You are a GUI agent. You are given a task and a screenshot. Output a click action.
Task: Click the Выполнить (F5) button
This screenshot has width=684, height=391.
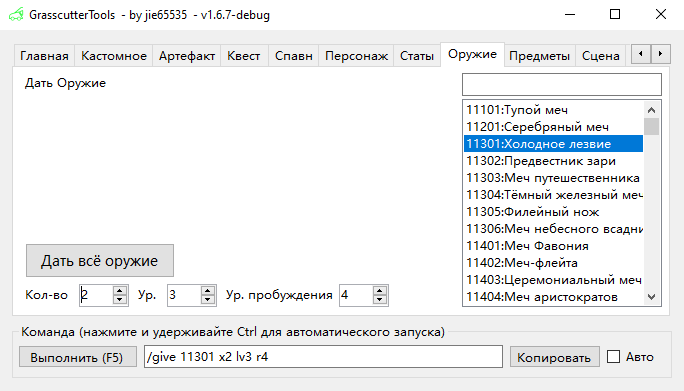coord(78,357)
